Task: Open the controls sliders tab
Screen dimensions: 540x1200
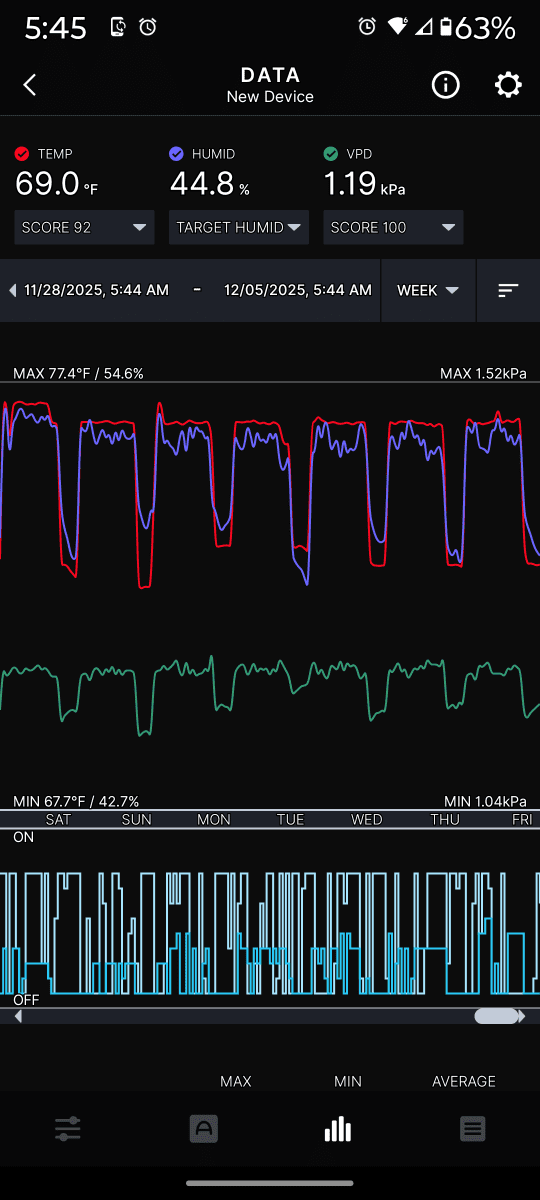Action: click(x=68, y=1129)
